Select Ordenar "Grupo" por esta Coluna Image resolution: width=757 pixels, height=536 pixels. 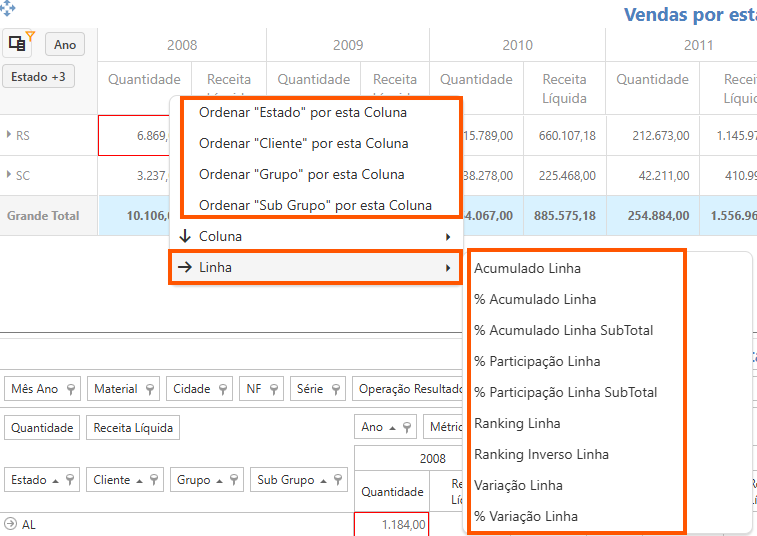point(302,174)
